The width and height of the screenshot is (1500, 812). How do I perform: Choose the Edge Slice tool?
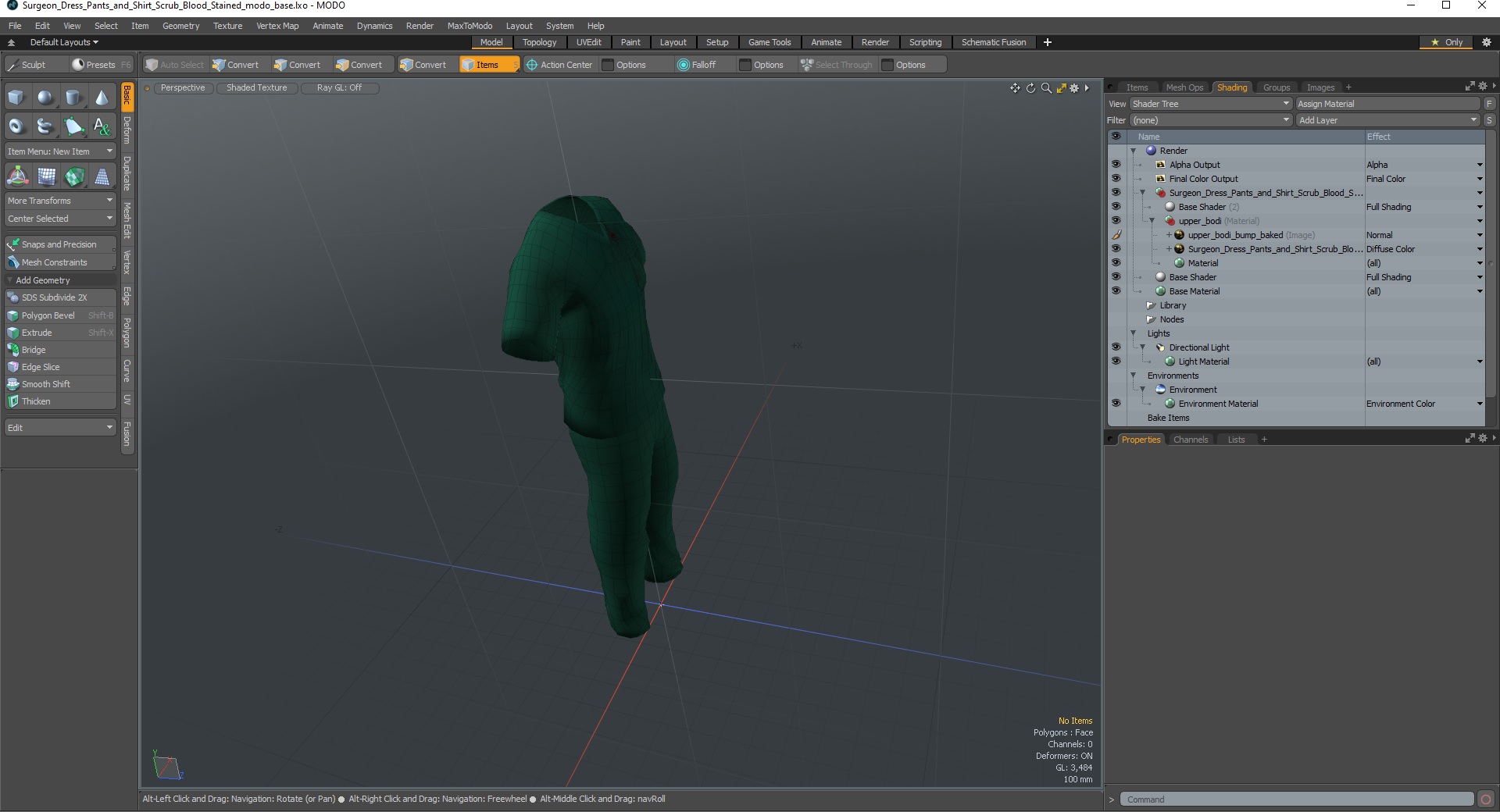tap(60, 367)
